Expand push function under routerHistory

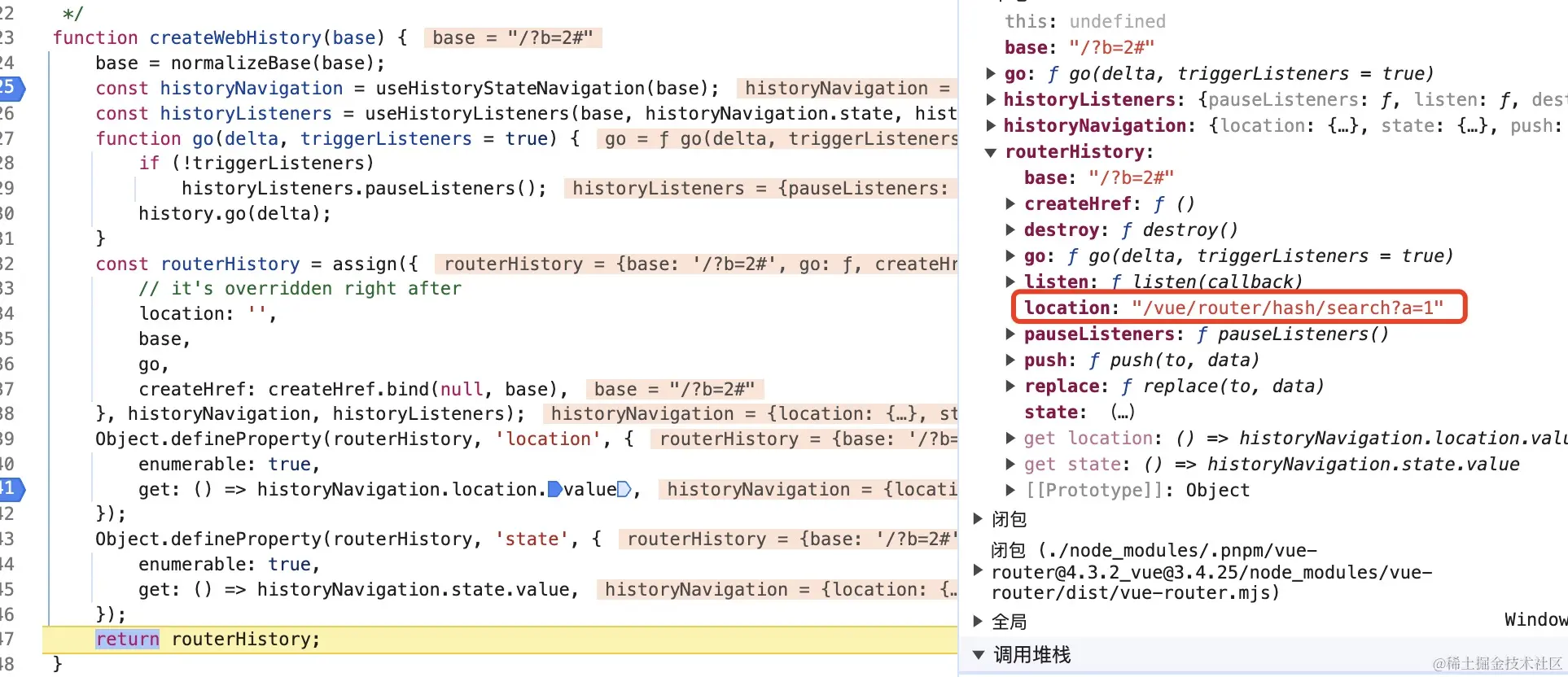tap(1010, 360)
